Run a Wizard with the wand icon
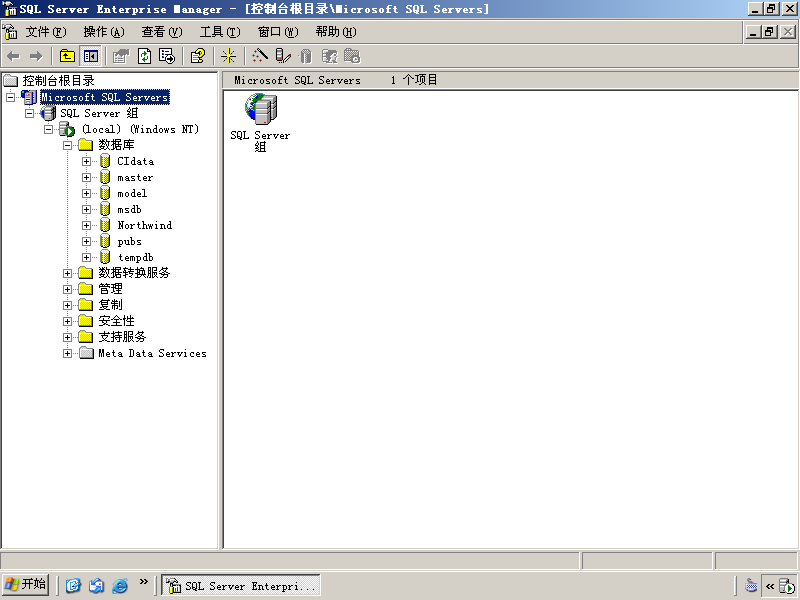Screen dimensions: 800x600 260,56
